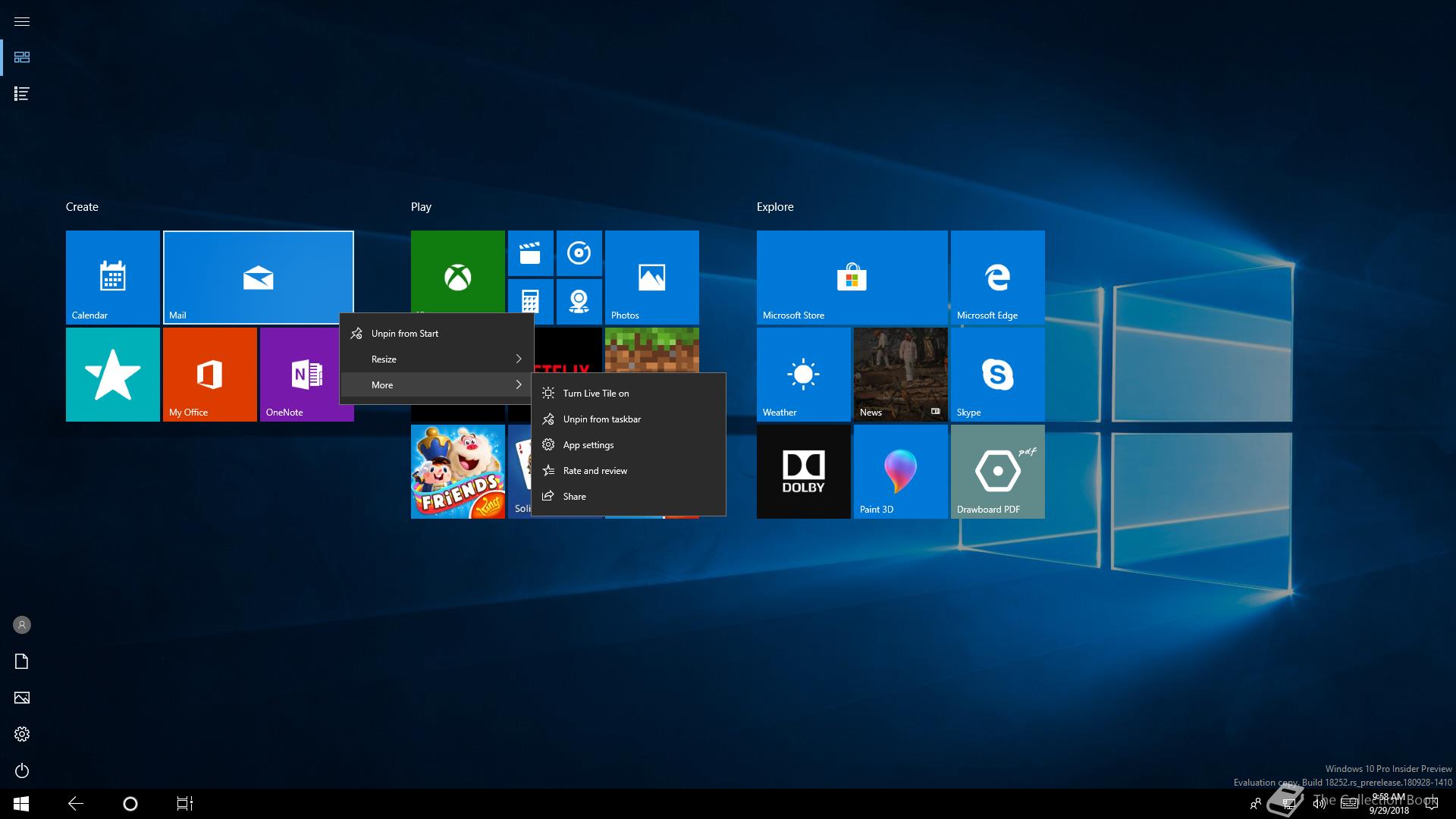1456x819 pixels.
Task: Open volume control in system tray
Action: (1319, 804)
